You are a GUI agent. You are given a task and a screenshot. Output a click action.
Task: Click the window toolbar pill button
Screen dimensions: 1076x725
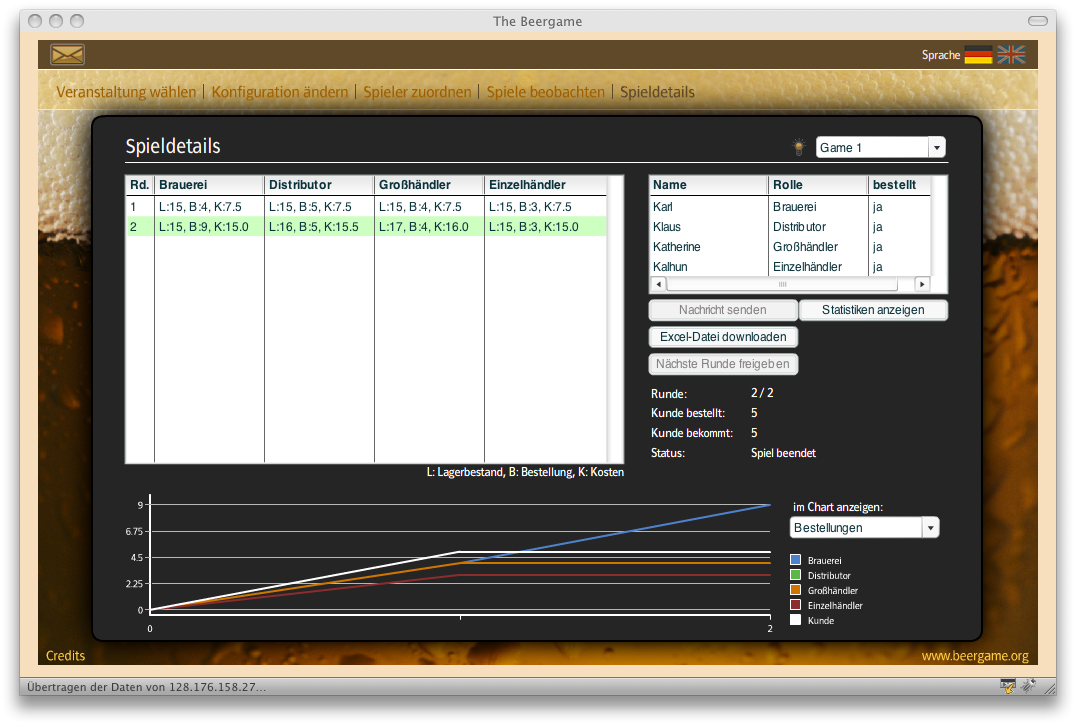point(1038,21)
